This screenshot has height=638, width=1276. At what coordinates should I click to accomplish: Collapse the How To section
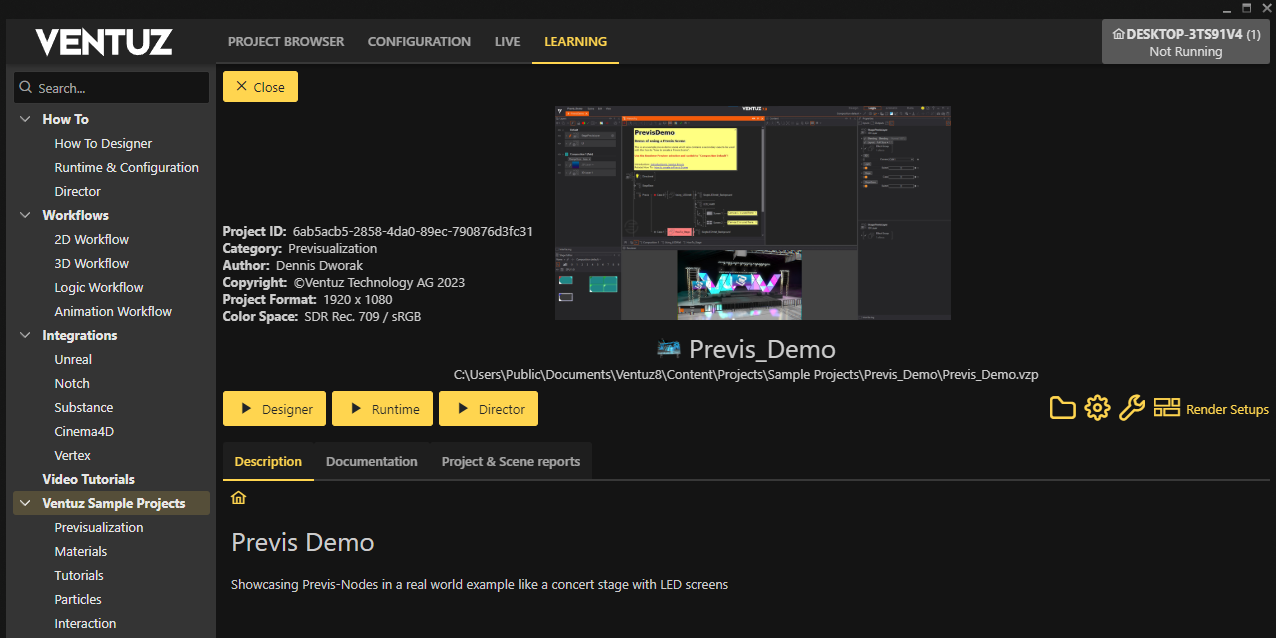25,119
